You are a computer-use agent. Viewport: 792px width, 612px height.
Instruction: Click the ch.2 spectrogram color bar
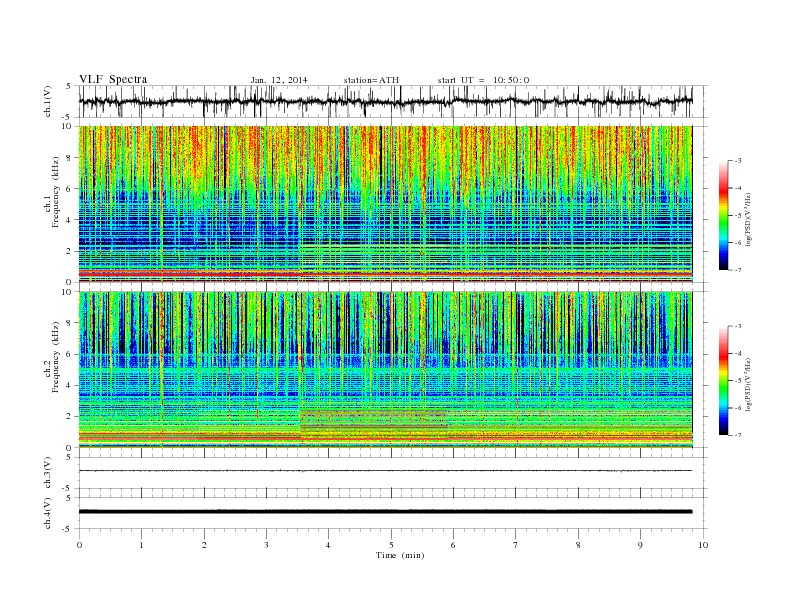tap(724, 381)
